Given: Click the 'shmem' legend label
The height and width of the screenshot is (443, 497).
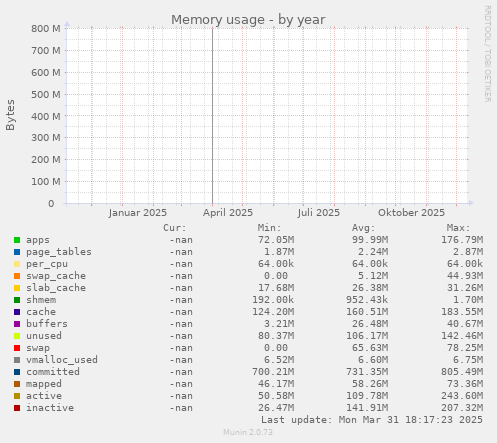Looking at the screenshot, I should coord(41,300).
